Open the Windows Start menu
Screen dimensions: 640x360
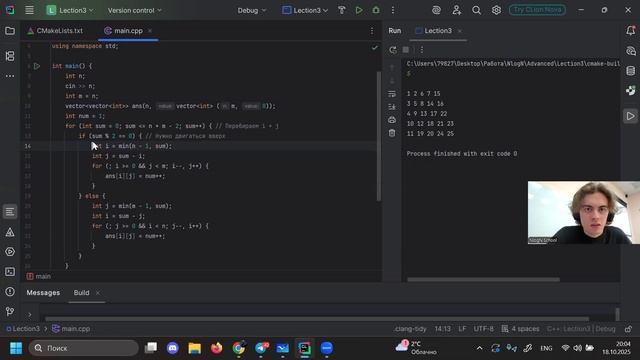coord(16,348)
